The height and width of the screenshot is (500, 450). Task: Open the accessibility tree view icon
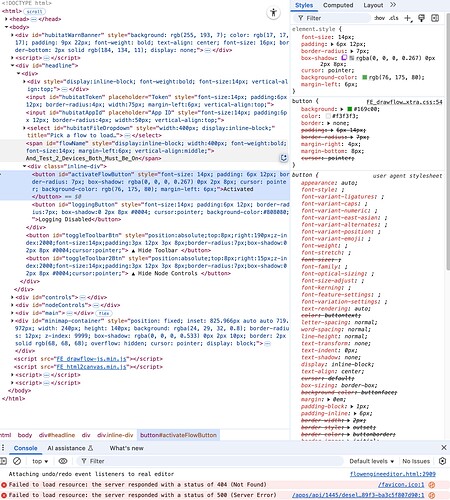coord(273,13)
